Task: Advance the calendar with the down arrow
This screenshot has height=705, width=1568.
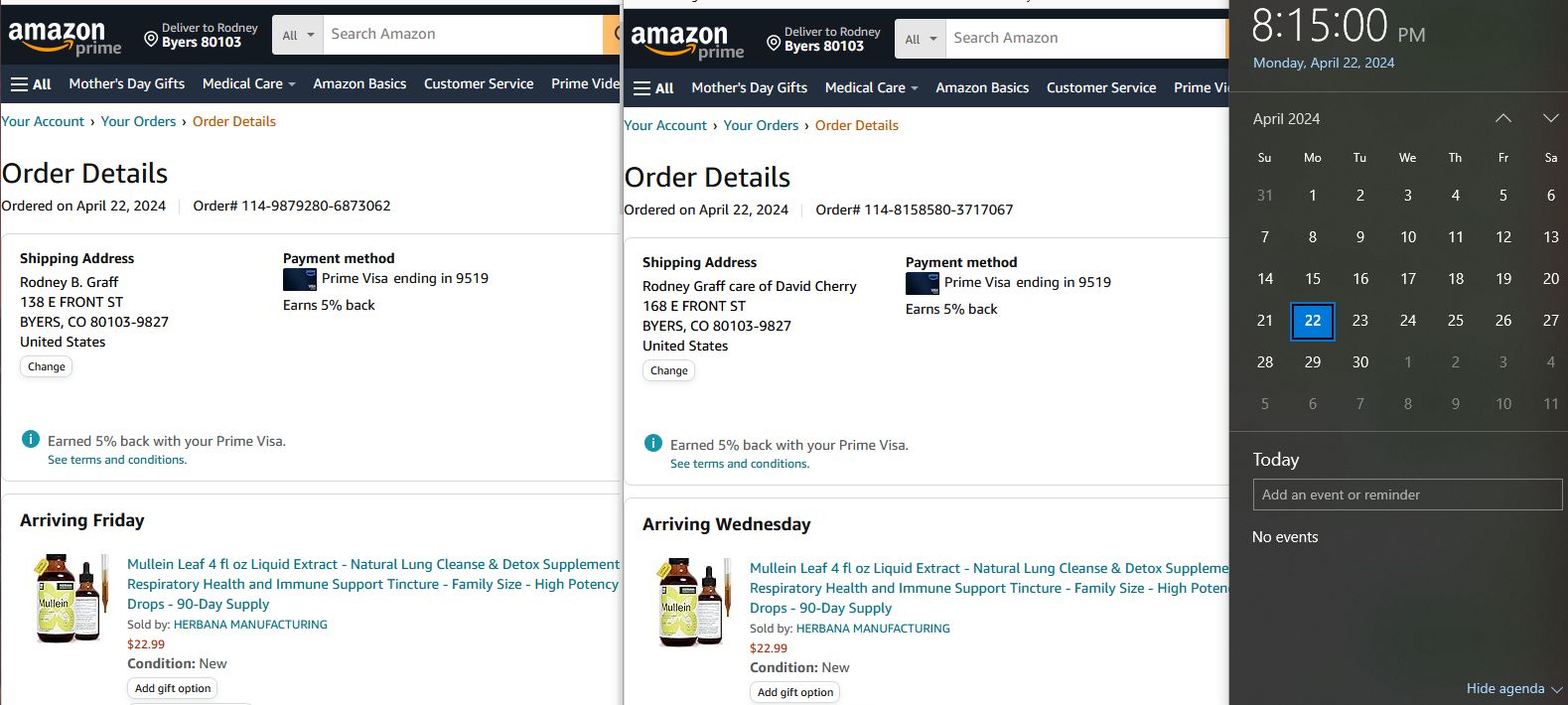Action: point(1550,118)
